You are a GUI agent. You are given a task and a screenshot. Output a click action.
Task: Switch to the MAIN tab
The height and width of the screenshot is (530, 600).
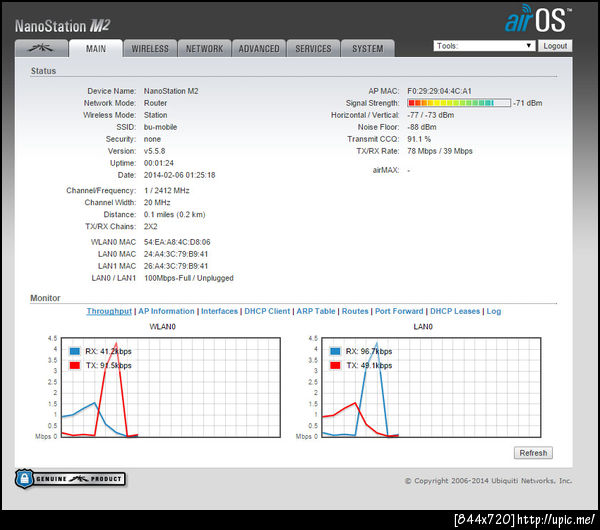96,49
